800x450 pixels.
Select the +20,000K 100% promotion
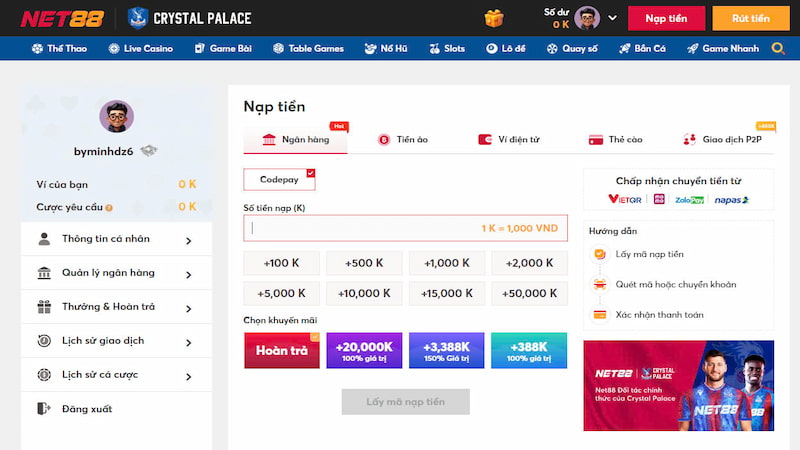[363, 351]
